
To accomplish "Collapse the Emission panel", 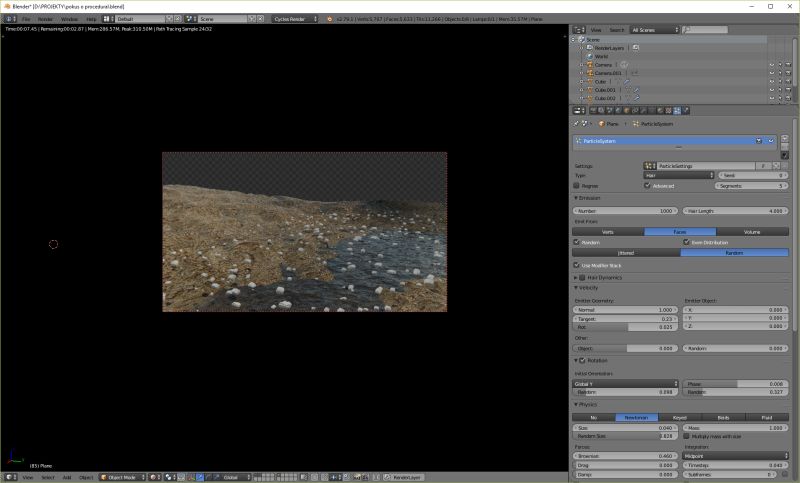I will click(x=576, y=198).
